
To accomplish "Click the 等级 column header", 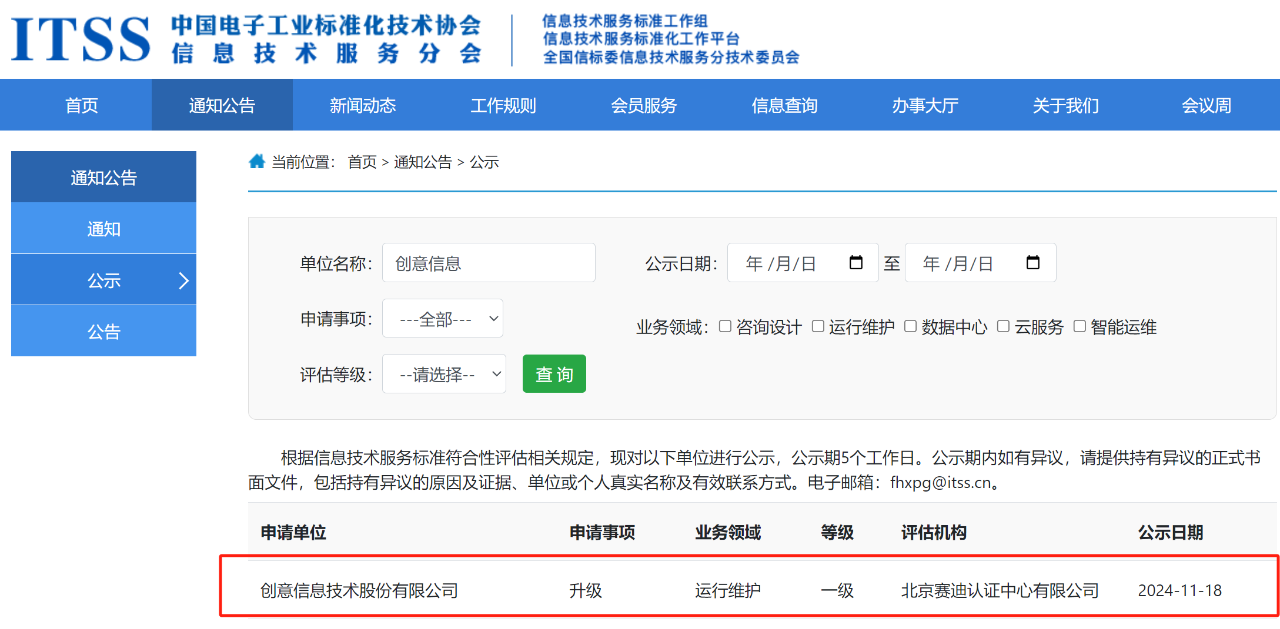I will (837, 533).
